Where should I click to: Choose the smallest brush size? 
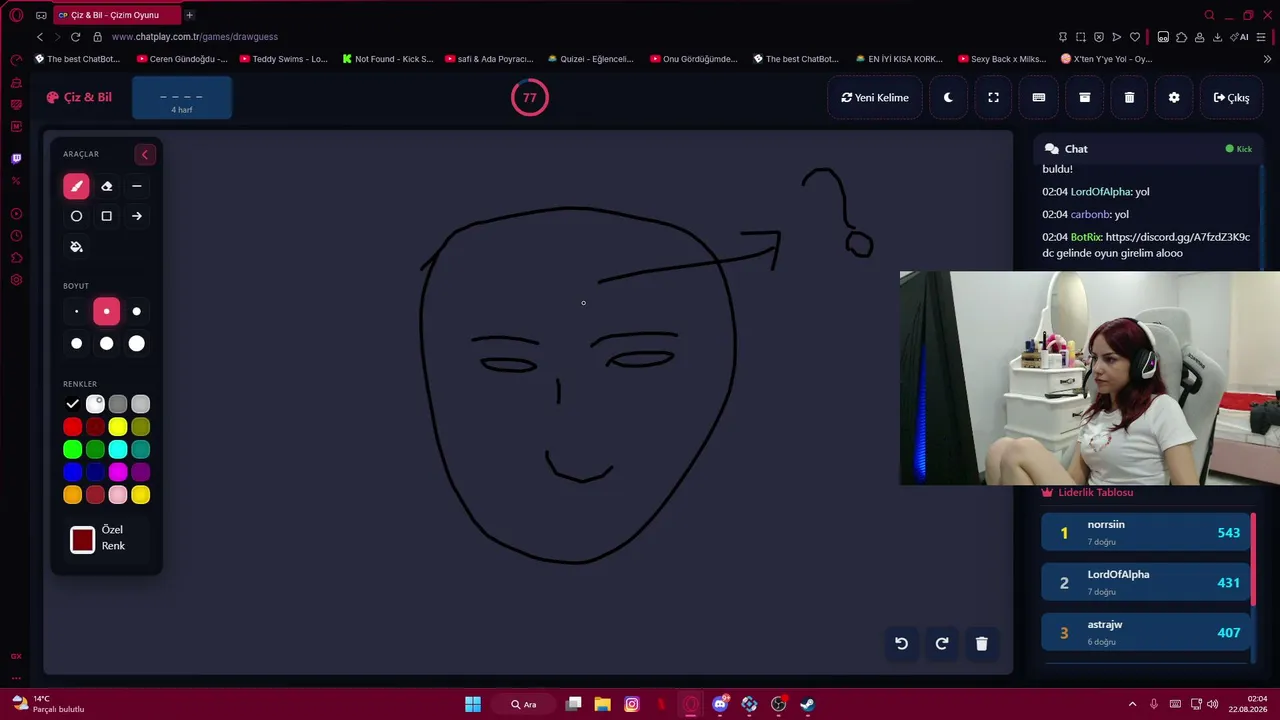(x=76, y=312)
